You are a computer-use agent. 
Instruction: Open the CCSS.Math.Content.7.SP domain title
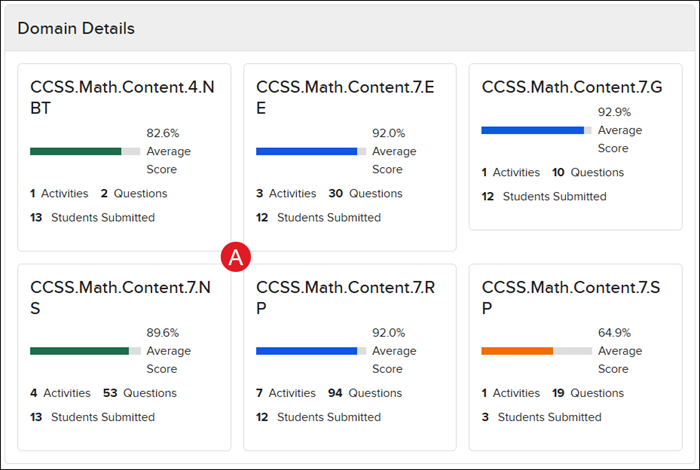(x=571, y=298)
